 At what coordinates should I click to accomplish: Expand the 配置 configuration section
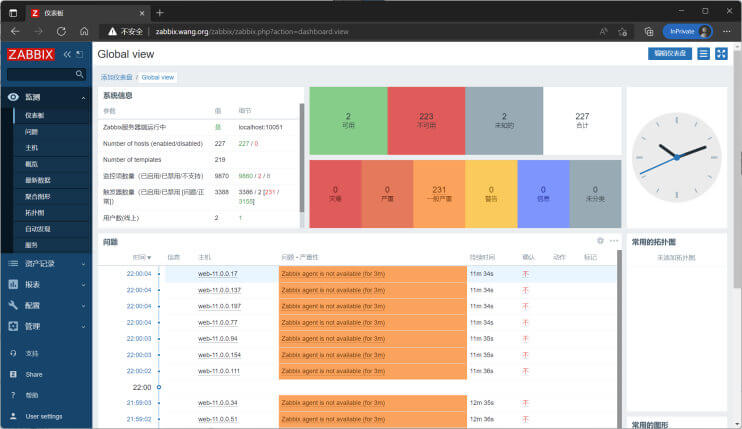46,306
